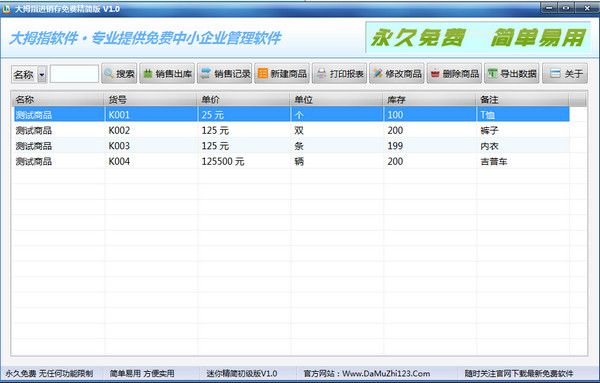
Task: Click the remark cell T恤
Action: pyautogui.click(x=488, y=115)
